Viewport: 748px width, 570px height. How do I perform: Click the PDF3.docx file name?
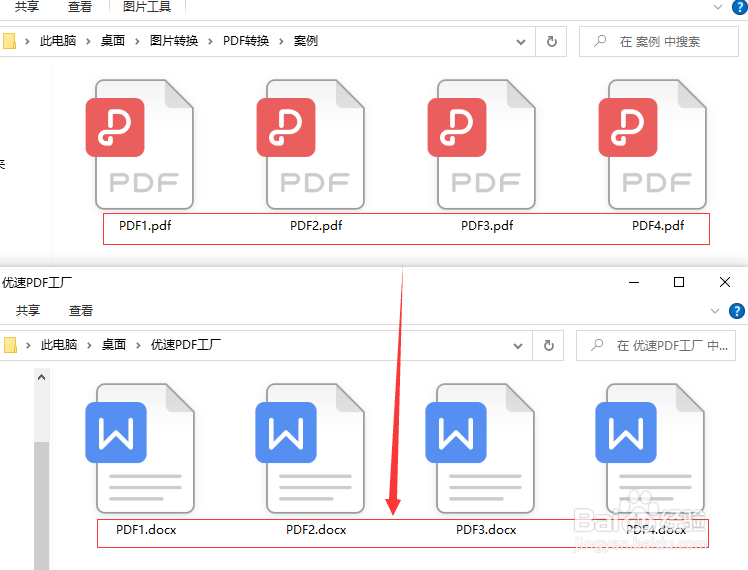click(486, 529)
